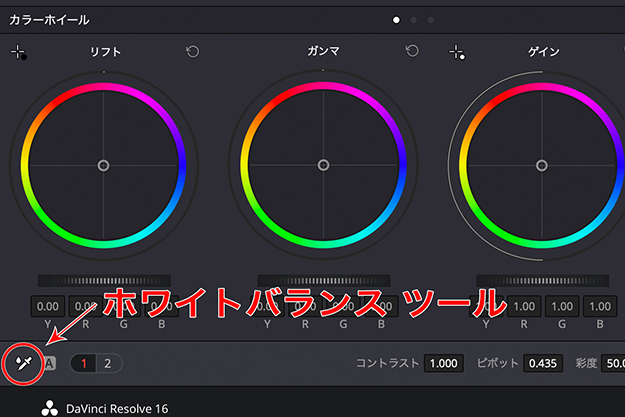Reset the Lift (リフト) color wheel

(193, 51)
